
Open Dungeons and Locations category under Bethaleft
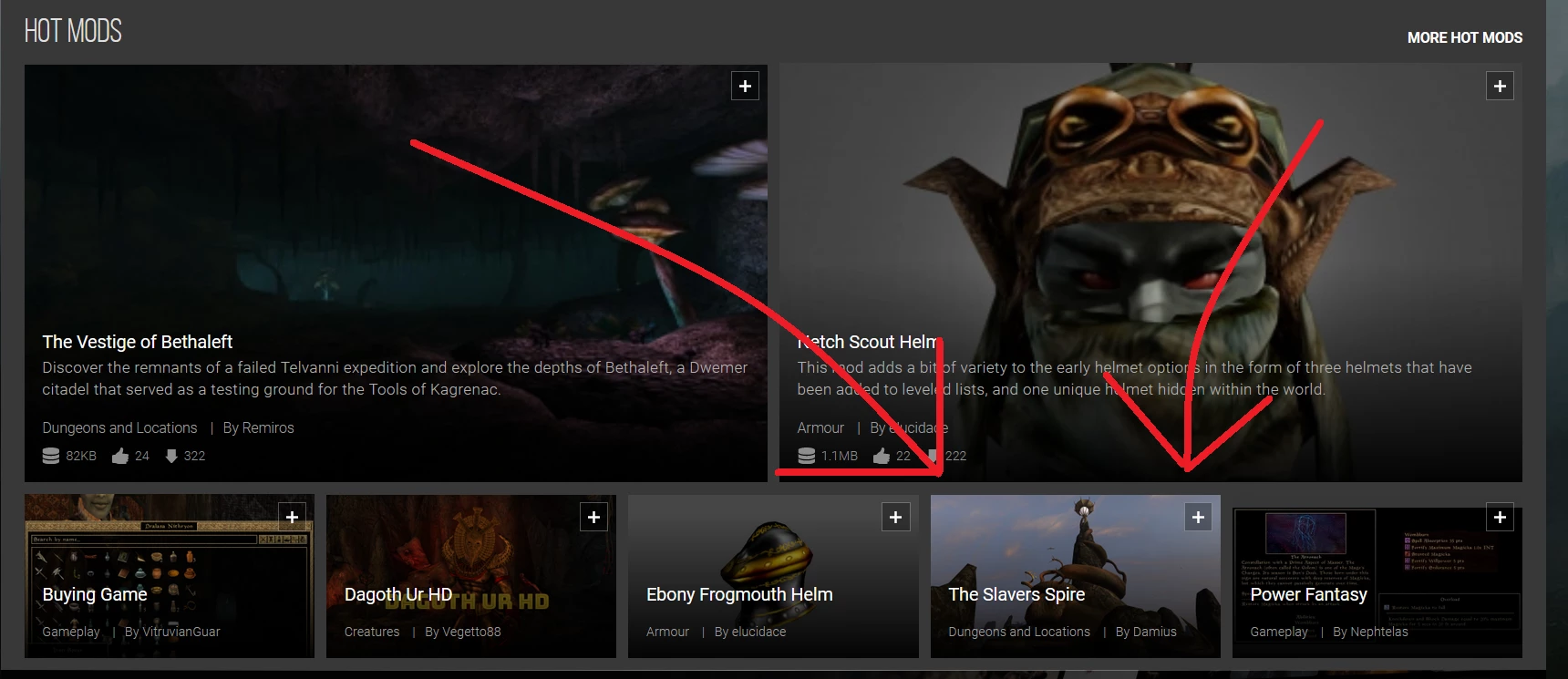click(119, 427)
